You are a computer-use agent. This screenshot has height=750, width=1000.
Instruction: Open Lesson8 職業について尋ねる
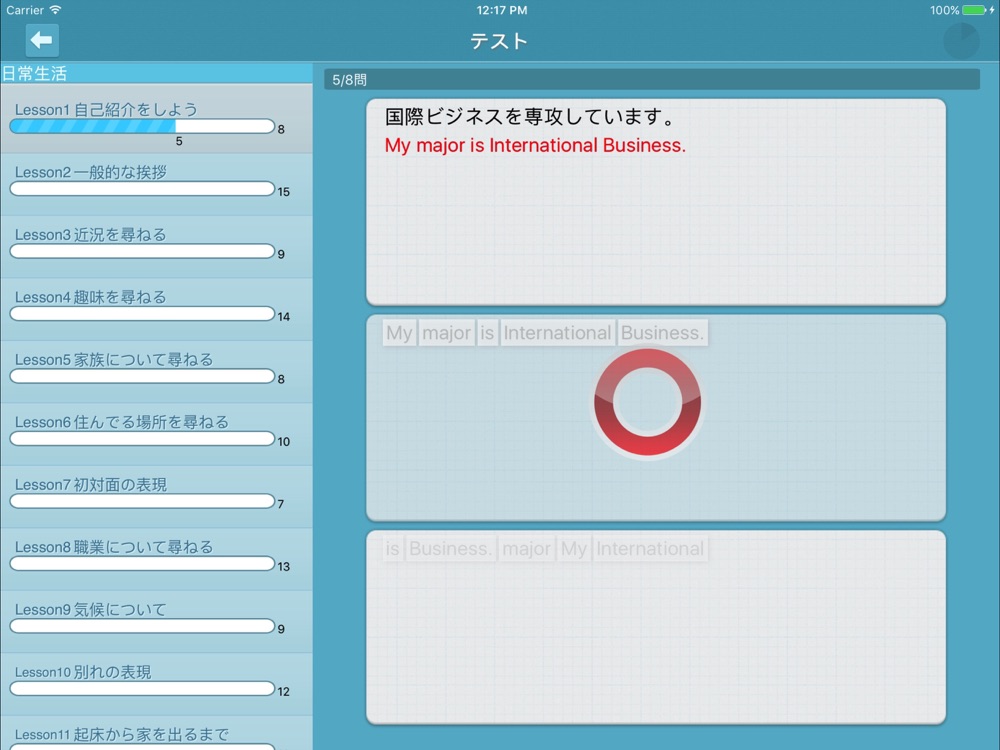pyautogui.click(x=156, y=559)
